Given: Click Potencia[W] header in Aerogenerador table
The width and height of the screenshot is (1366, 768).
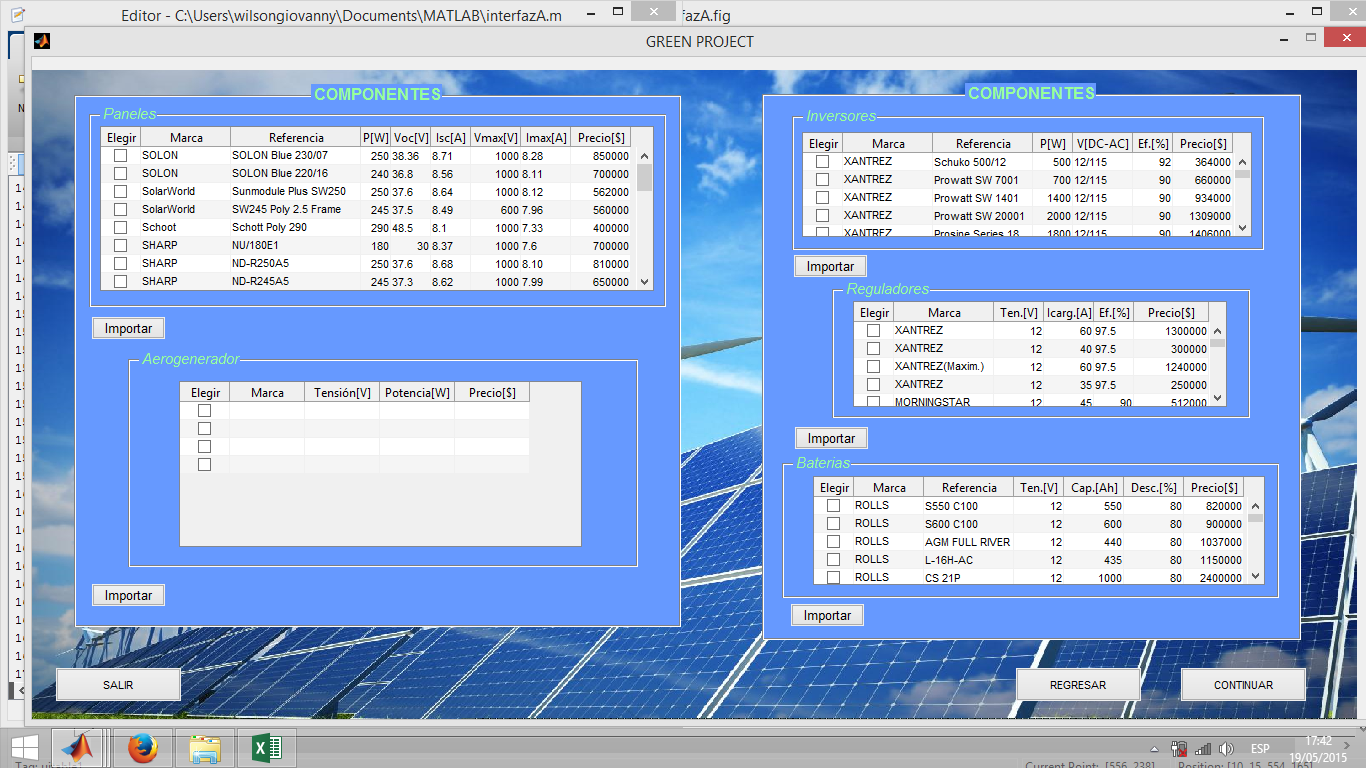Looking at the screenshot, I should (417, 393).
